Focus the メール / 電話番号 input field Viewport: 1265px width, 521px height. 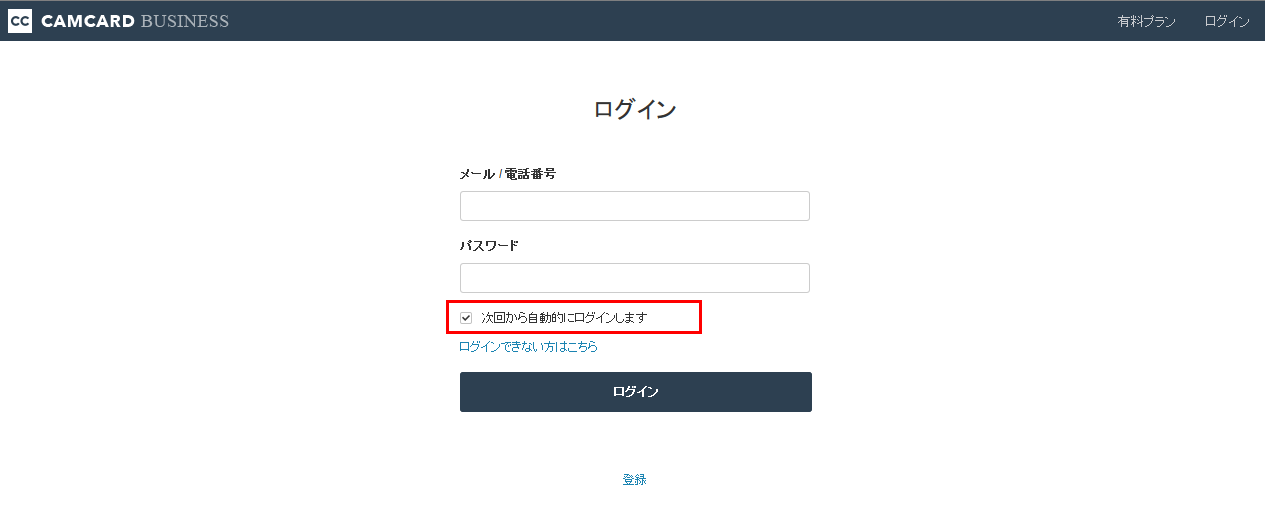(634, 206)
